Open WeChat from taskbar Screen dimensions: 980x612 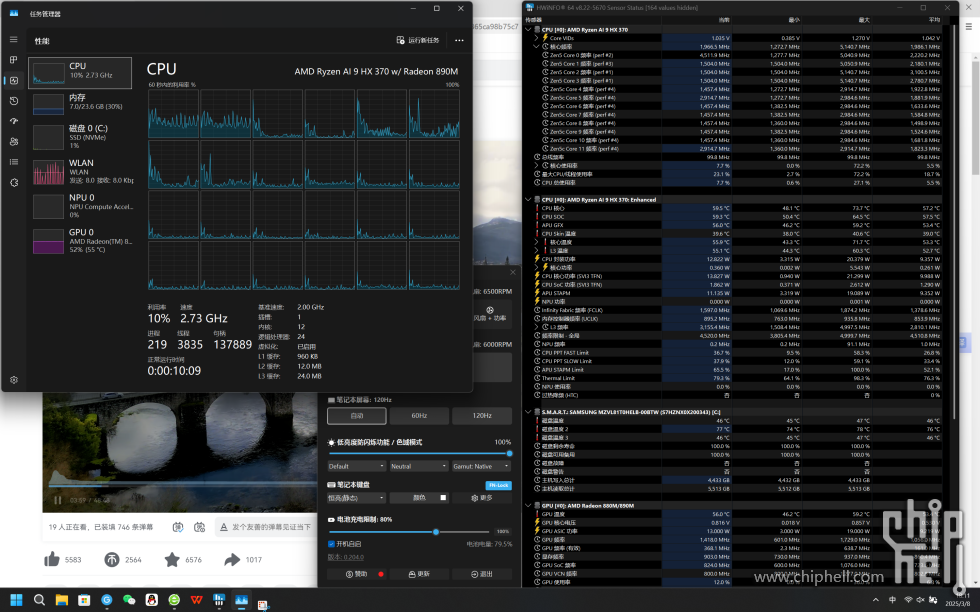(x=129, y=600)
